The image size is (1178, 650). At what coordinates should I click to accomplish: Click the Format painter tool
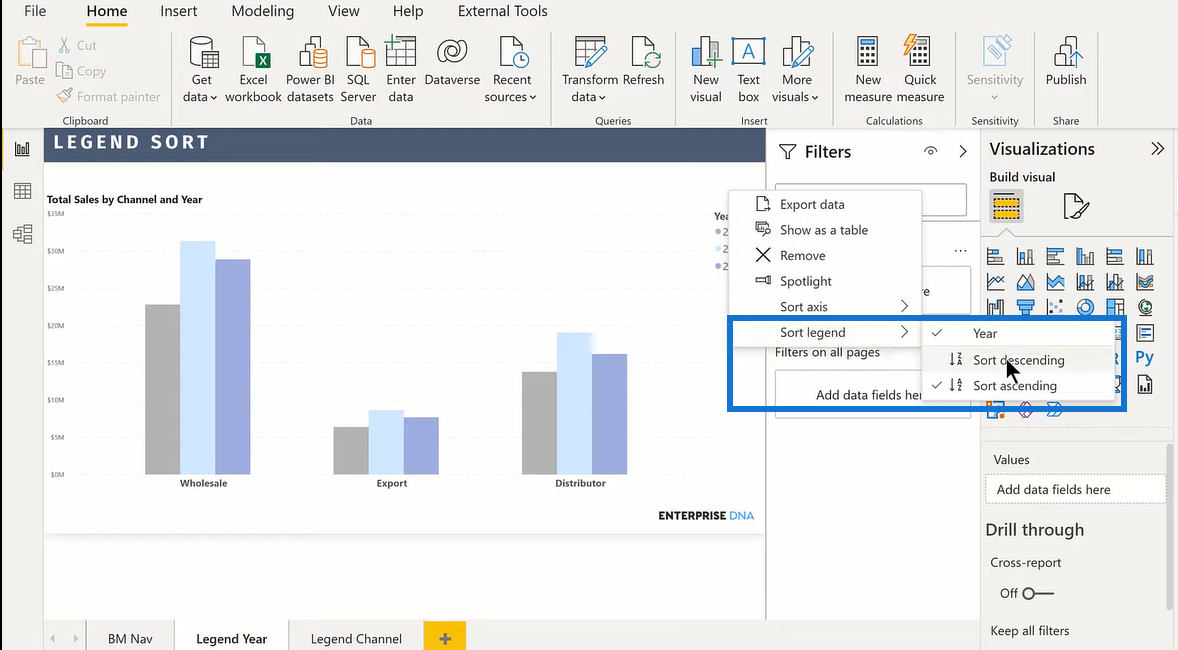tap(107, 96)
